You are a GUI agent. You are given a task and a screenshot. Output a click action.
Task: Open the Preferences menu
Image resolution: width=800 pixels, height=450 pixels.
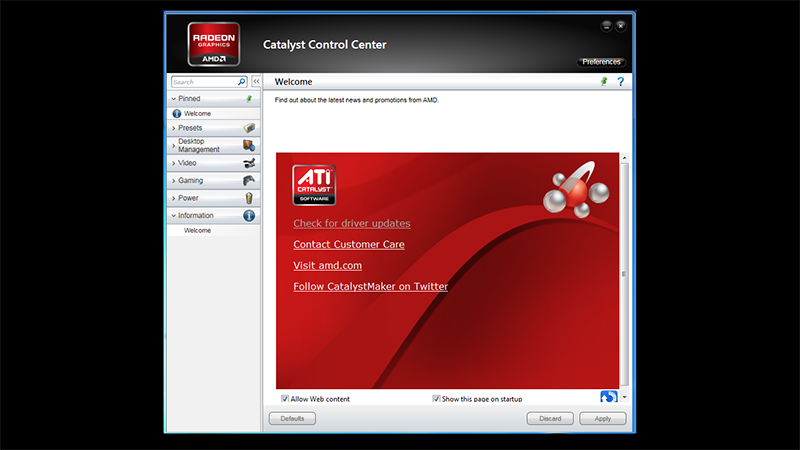(601, 62)
